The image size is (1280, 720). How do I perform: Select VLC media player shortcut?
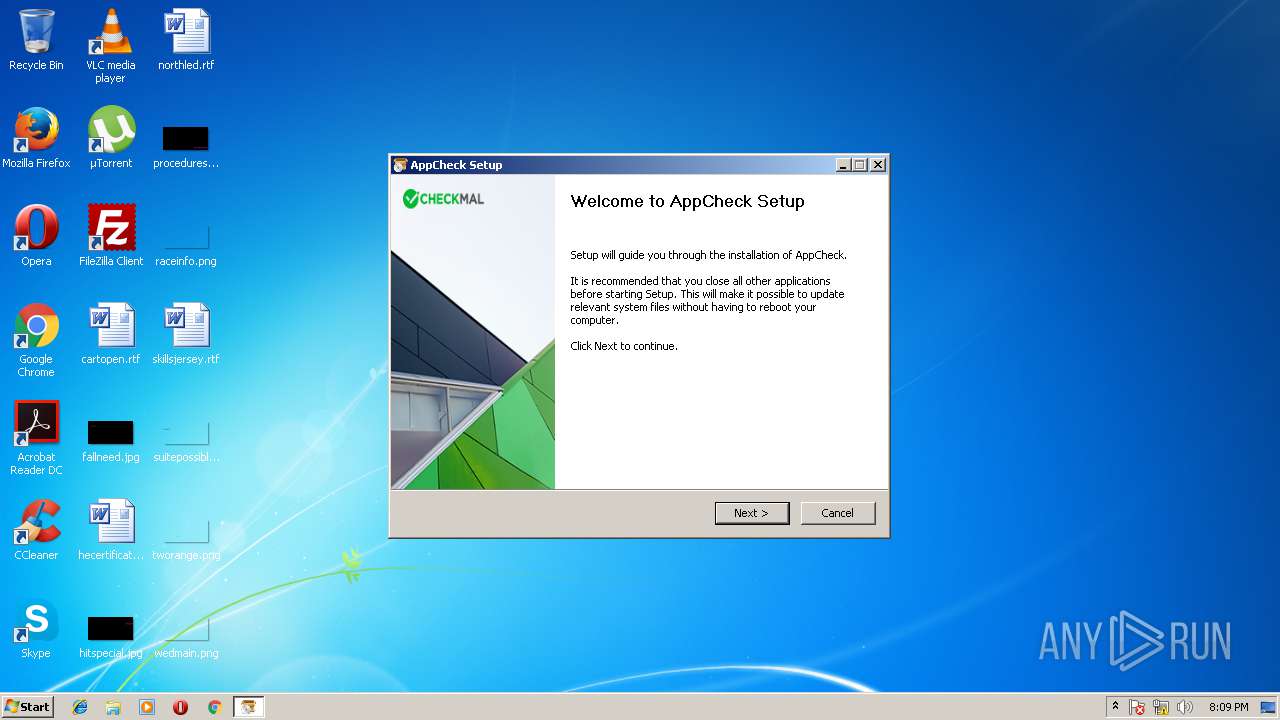point(110,46)
